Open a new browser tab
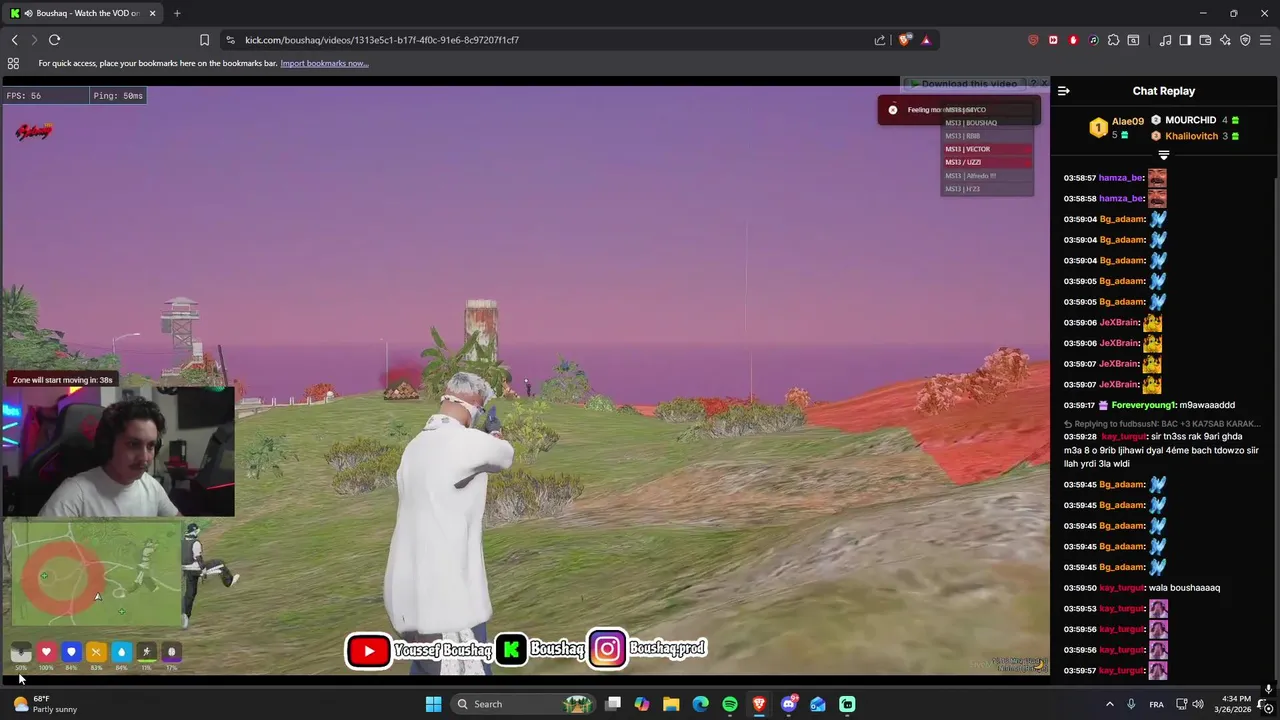The width and height of the screenshot is (1280, 720). pos(177,13)
